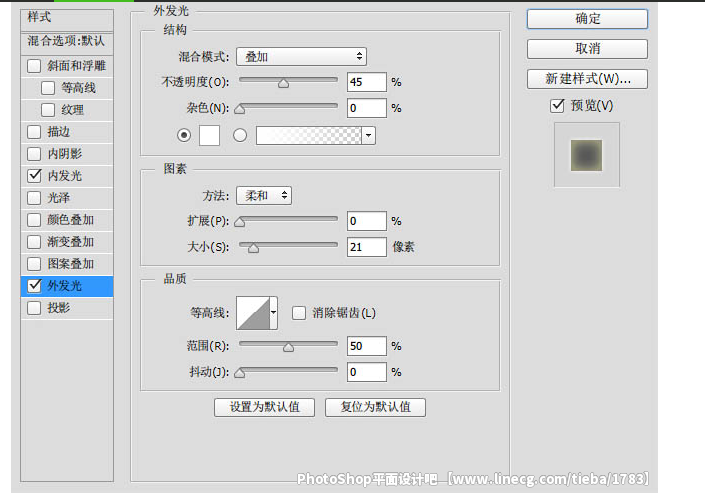Viewport: 705px width, 498px height.
Task: Expand the contour picker dropdown arrow
Action: pyautogui.click(x=274, y=313)
